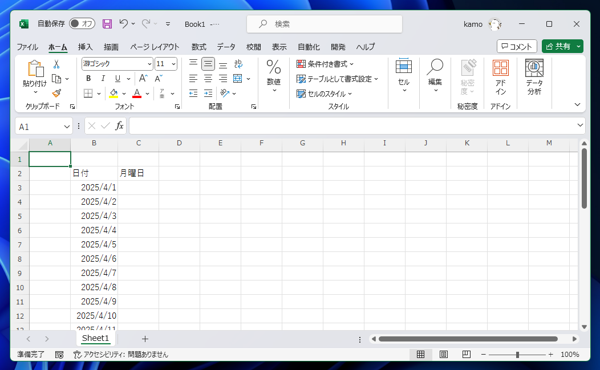The height and width of the screenshot is (370, 600).
Task: Click accessibility status (アクセシビリティ: 問題ありません)
Action: pyautogui.click(x=121, y=355)
